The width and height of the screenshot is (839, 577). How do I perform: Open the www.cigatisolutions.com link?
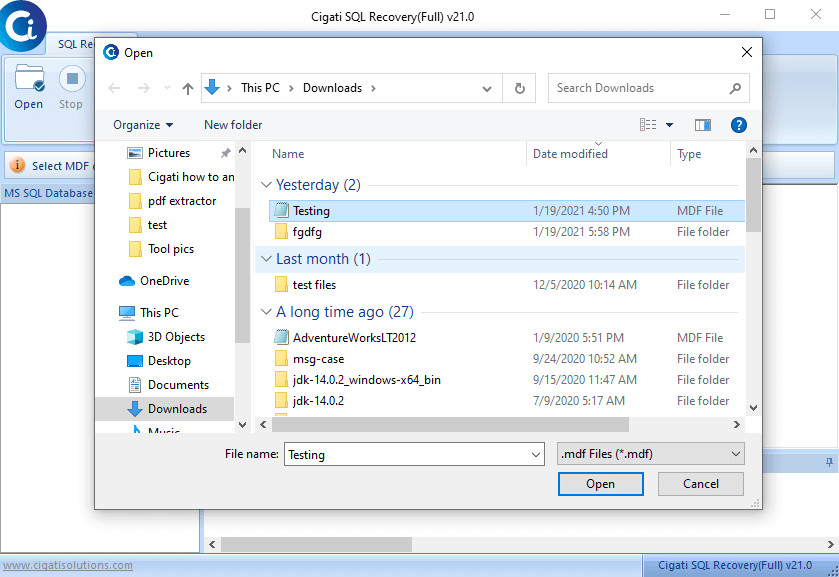coord(68,565)
